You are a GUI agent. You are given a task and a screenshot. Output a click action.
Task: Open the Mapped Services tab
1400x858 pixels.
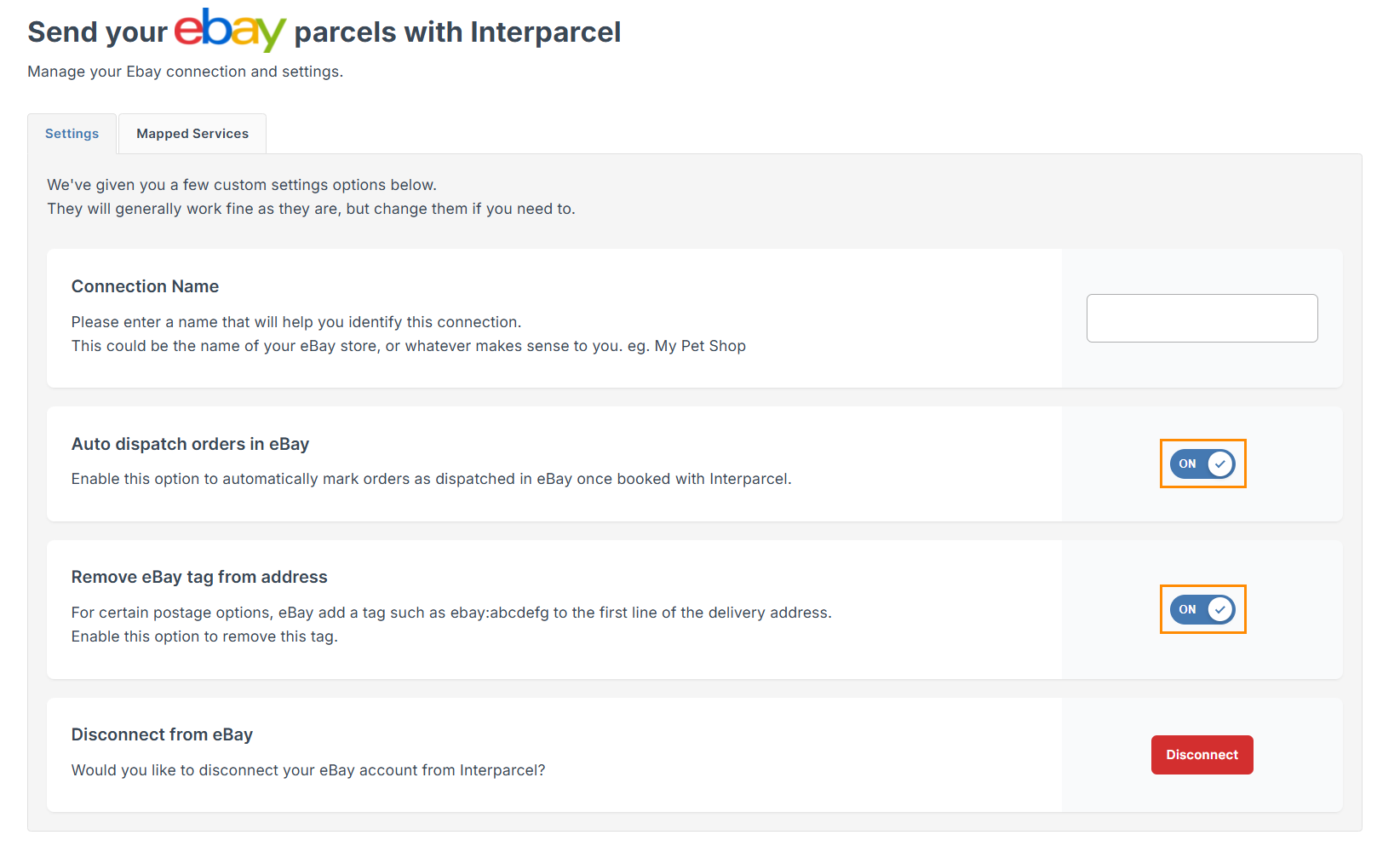point(192,134)
